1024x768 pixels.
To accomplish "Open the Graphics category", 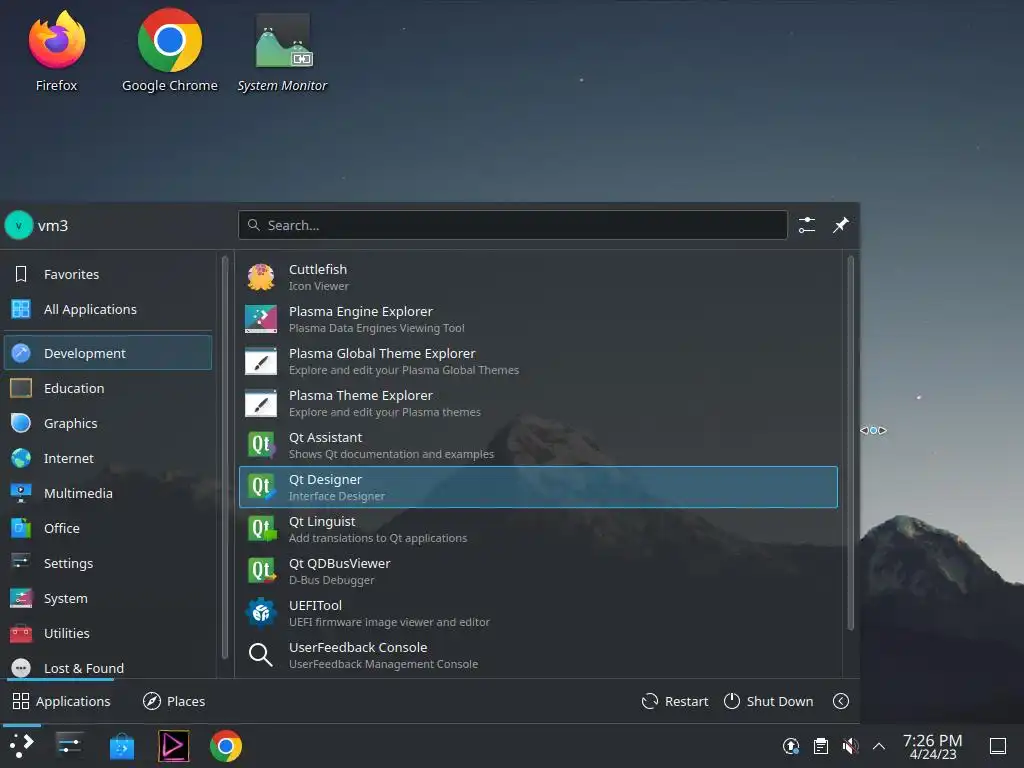I will pyautogui.click(x=108, y=423).
